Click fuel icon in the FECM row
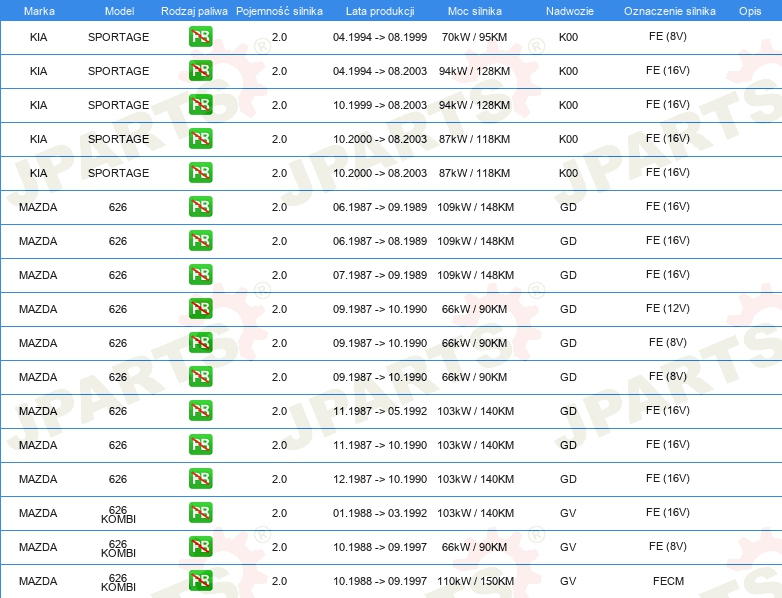782x598 pixels. (x=200, y=581)
